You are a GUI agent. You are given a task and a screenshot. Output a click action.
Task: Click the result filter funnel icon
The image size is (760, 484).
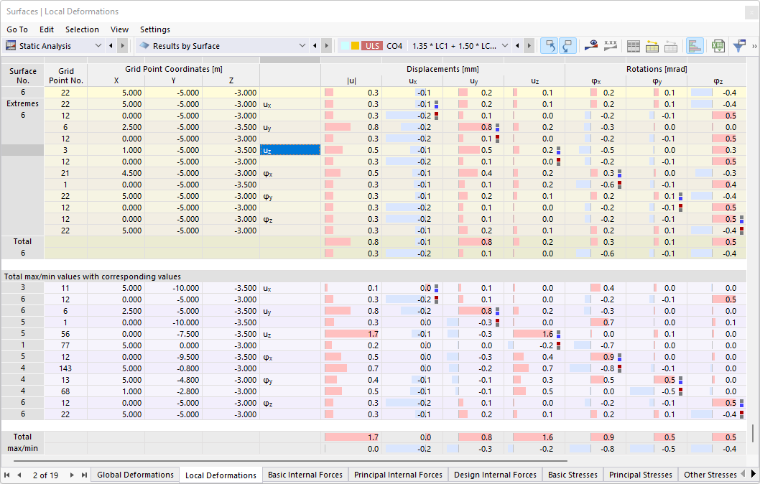[x=739, y=46]
